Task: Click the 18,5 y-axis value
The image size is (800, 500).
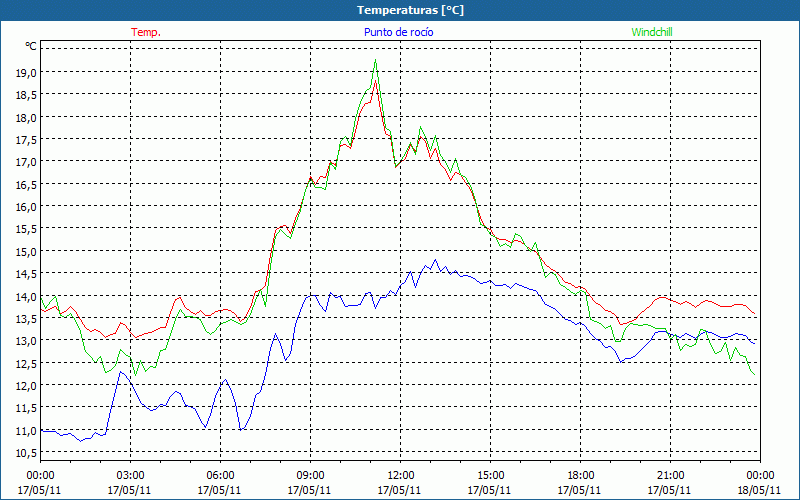Action: 27,95
